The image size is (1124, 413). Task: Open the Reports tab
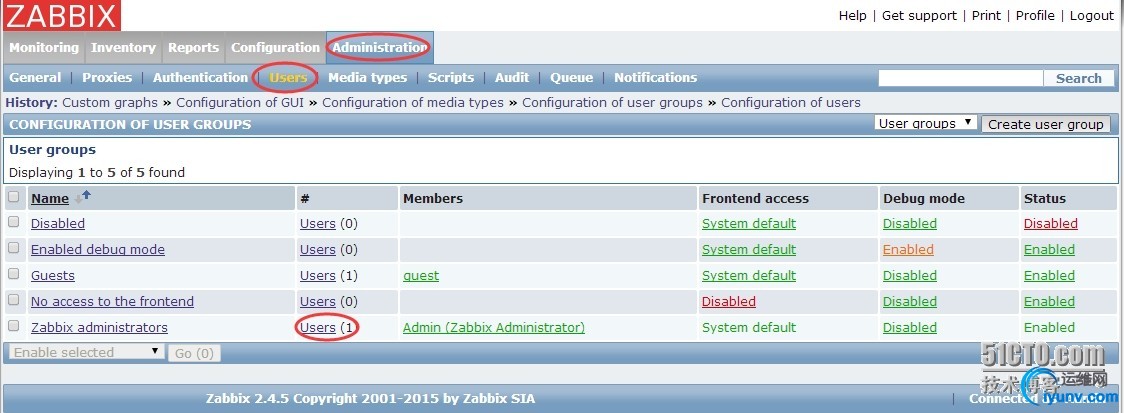click(x=194, y=47)
